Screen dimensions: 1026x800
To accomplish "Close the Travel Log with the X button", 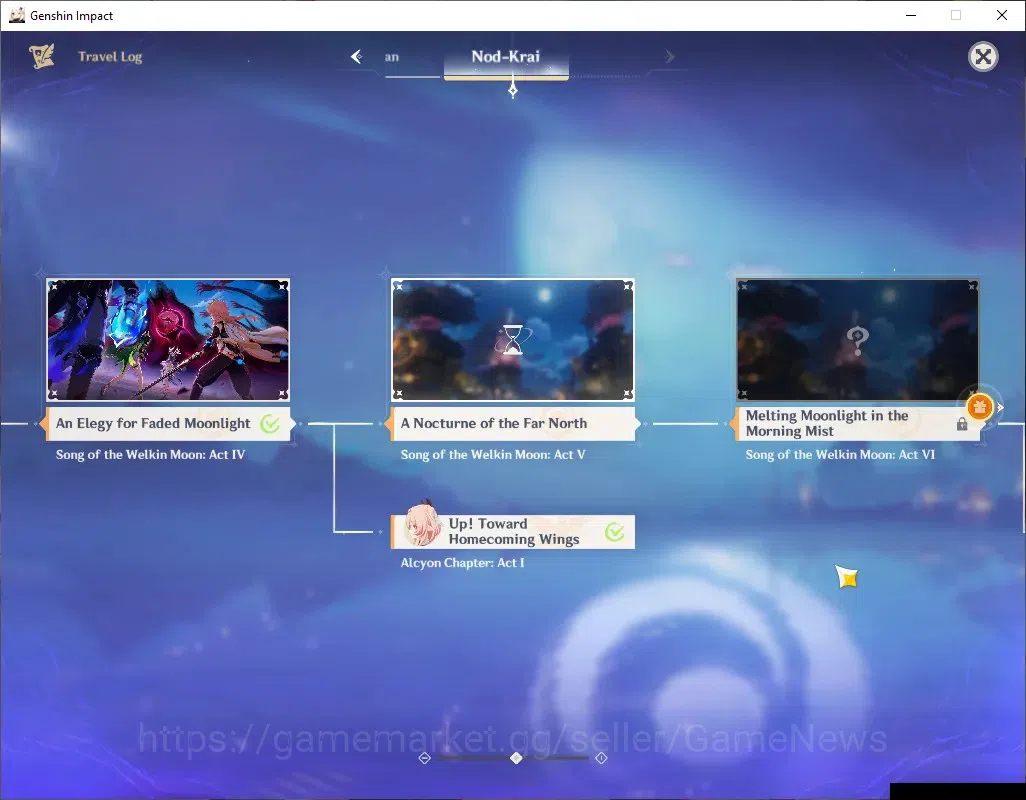I will (x=983, y=57).
